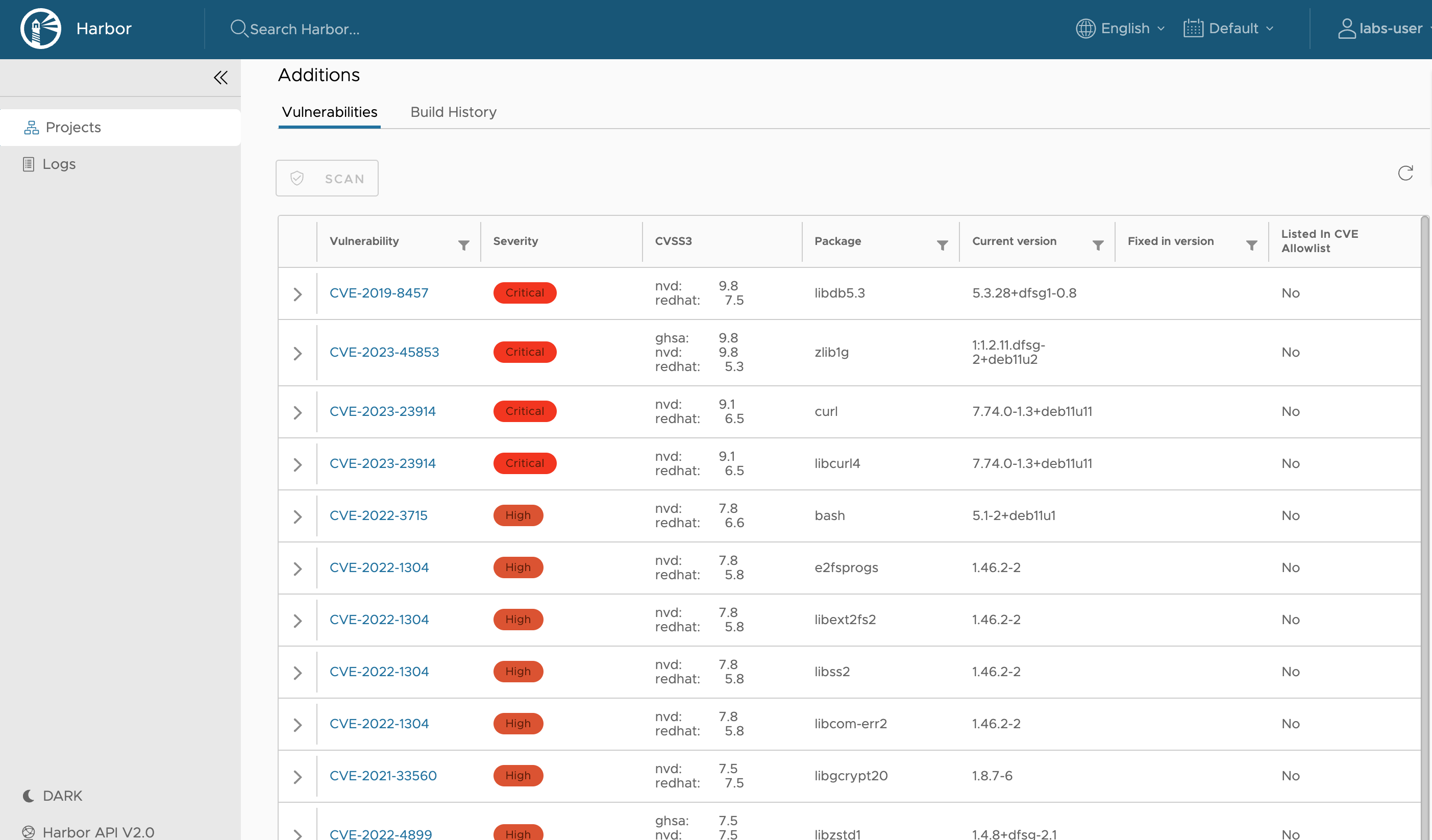Click the refresh vulnerabilities list icon

(x=1405, y=174)
